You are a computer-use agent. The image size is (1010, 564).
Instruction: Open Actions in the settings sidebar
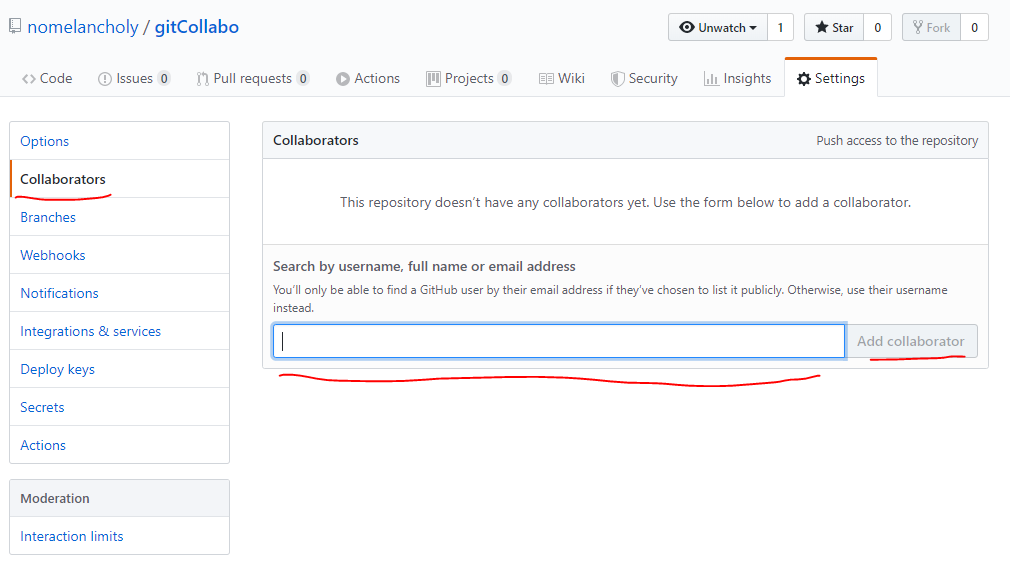point(120,445)
